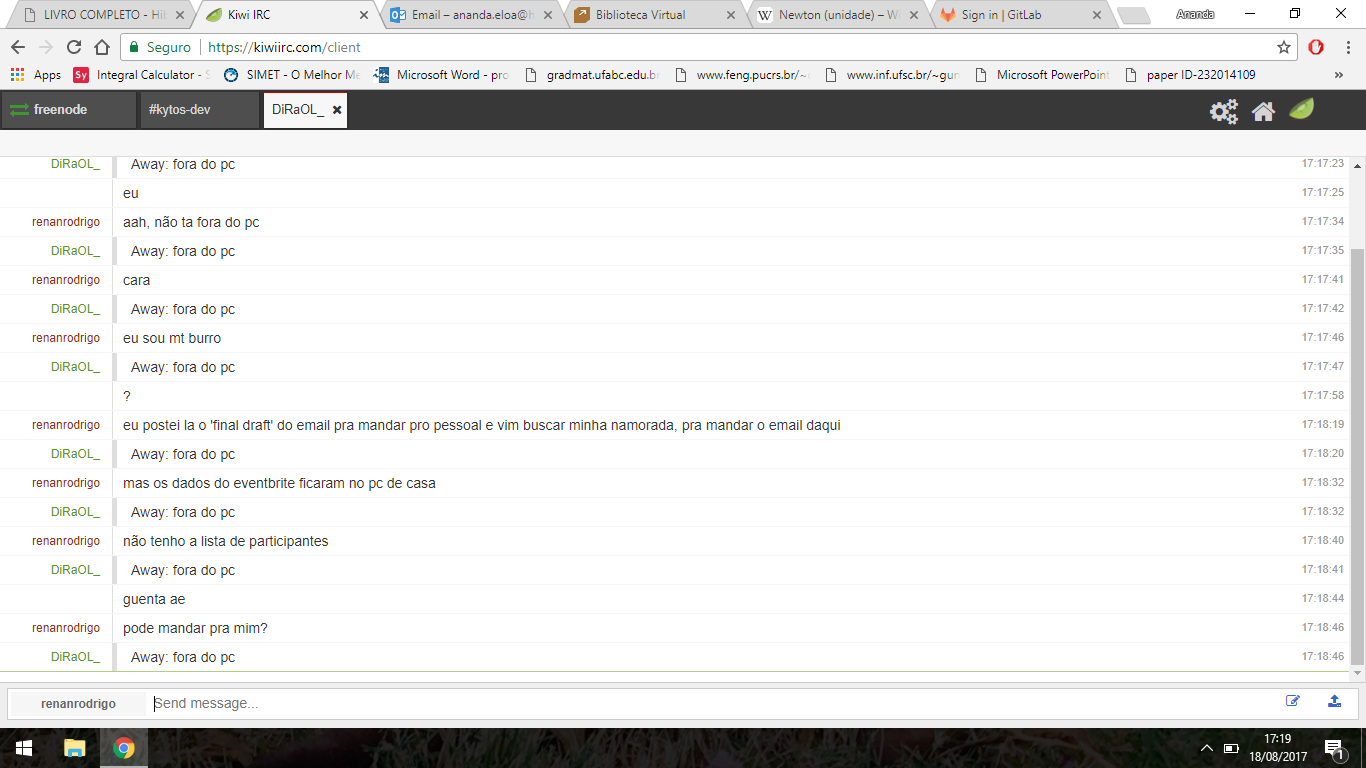
Task: Switch to the freenode network tab
Action: (x=69, y=110)
